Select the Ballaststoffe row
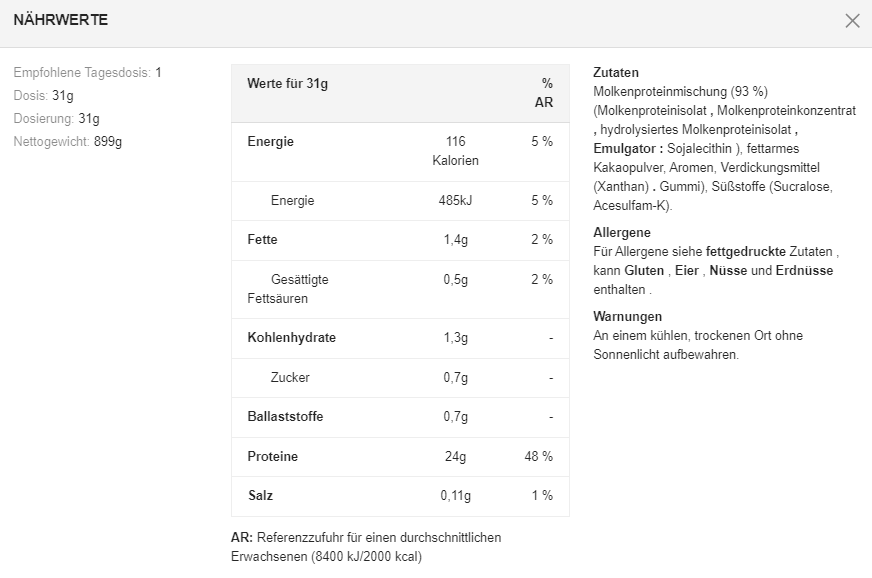The height and width of the screenshot is (578, 872). 400,417
